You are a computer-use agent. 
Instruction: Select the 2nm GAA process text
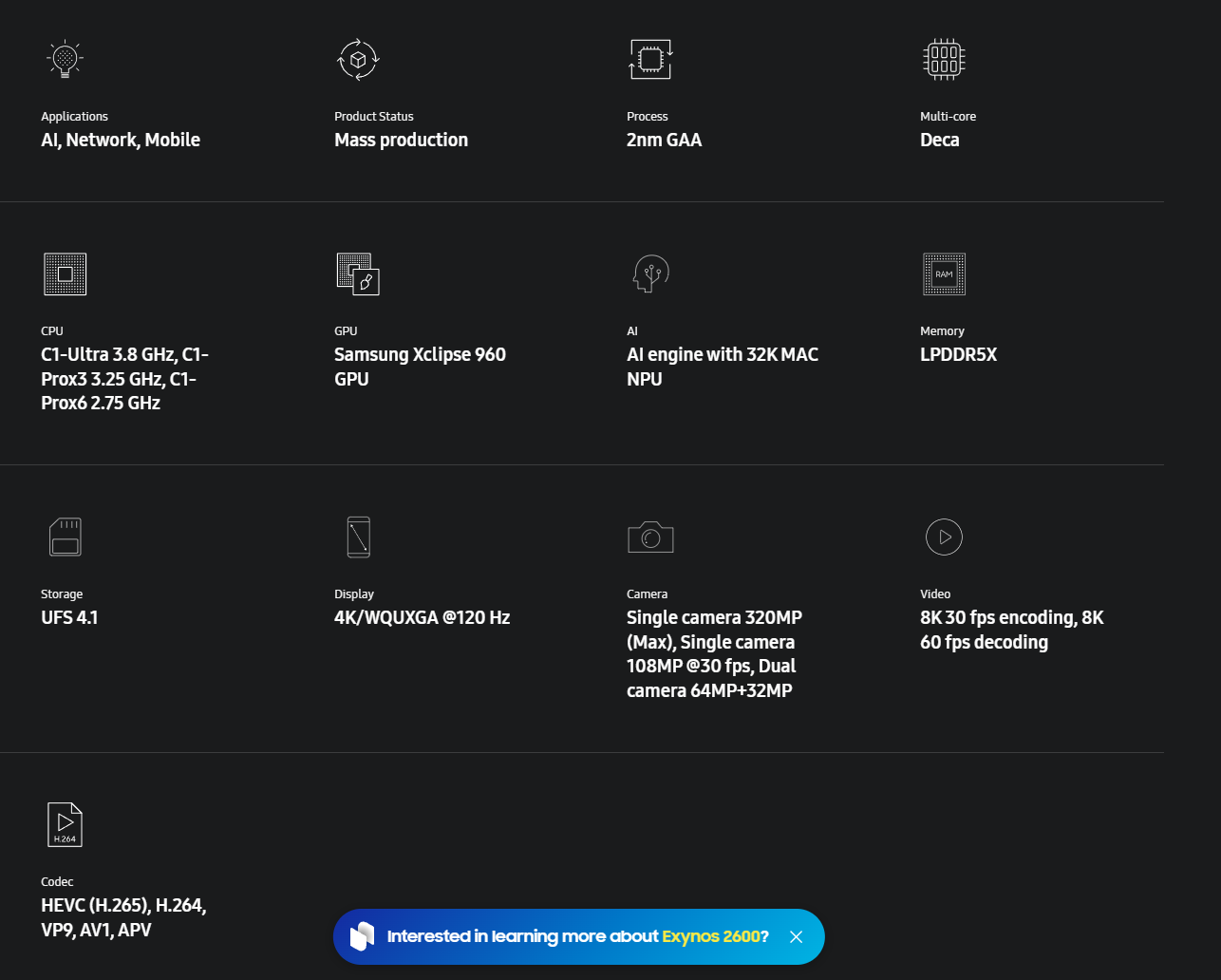(664, 141)
